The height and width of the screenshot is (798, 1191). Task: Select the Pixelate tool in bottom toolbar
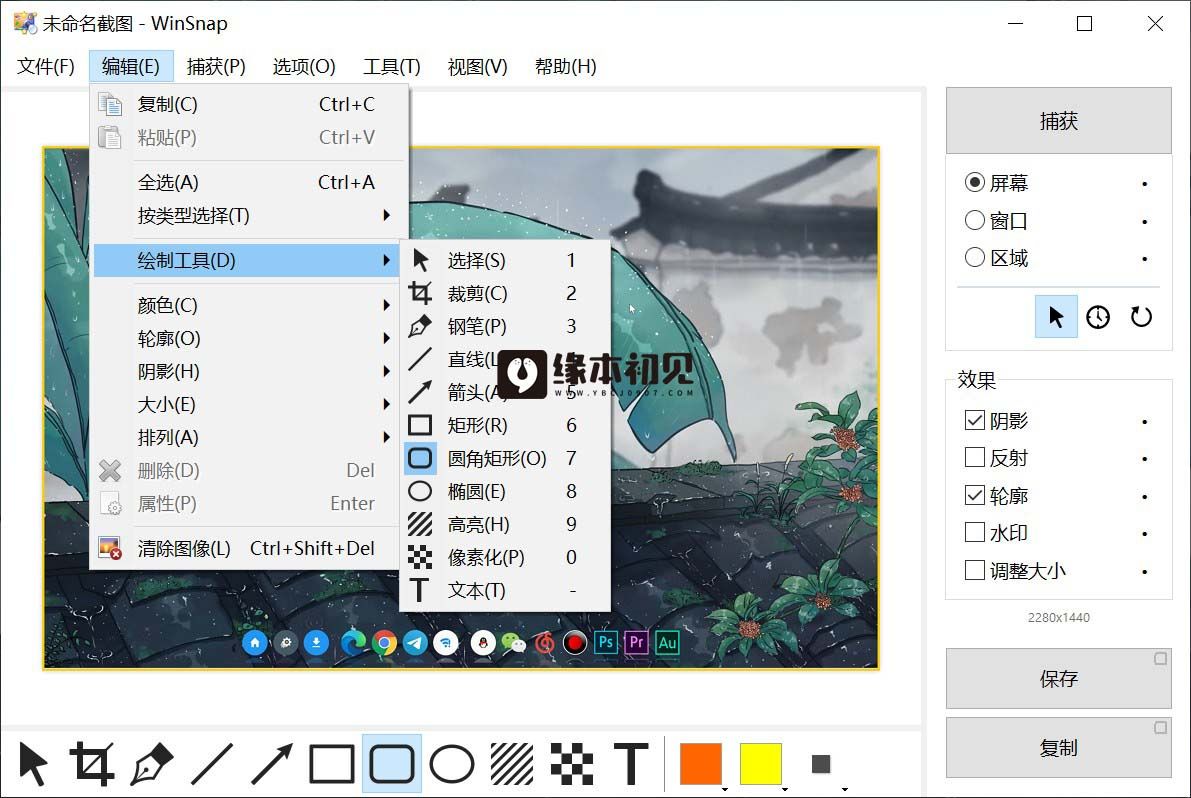pyautogui.click(x=572, y=764)
